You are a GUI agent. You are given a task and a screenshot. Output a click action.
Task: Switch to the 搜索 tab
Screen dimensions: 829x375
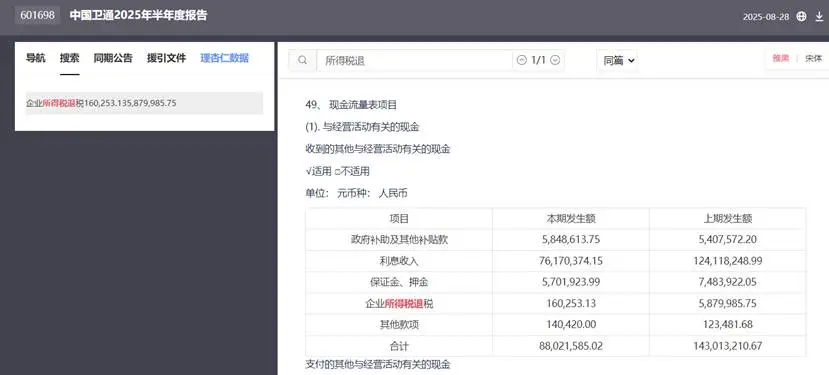[69, 58]
